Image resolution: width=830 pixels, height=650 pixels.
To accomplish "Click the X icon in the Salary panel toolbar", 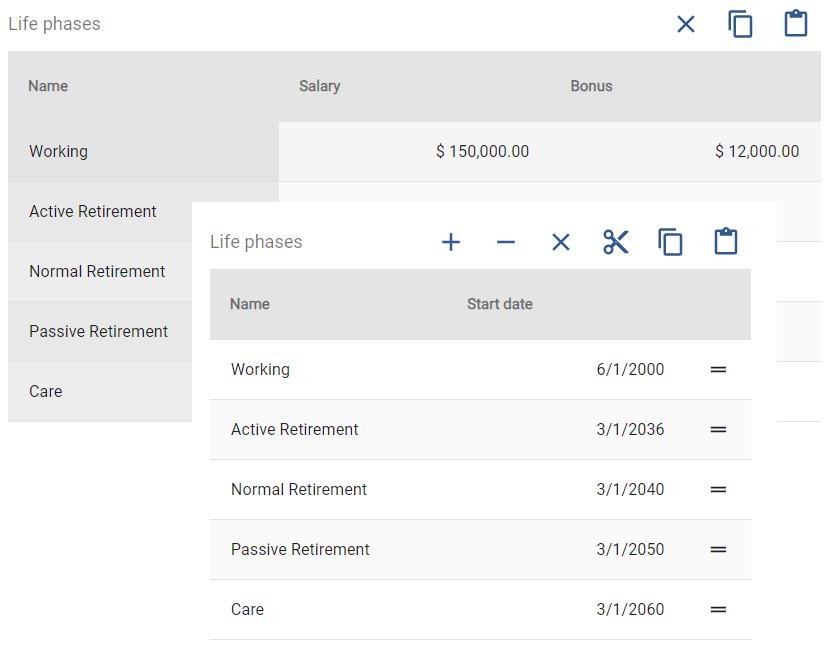I will point(686,24).
